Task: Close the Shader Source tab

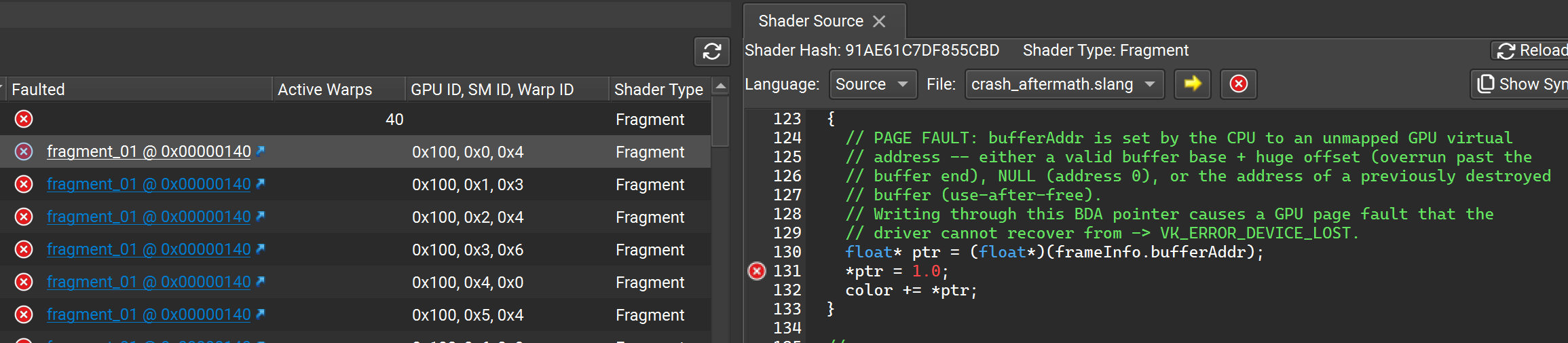Action: pyautogui.click(x=879, y=22)
